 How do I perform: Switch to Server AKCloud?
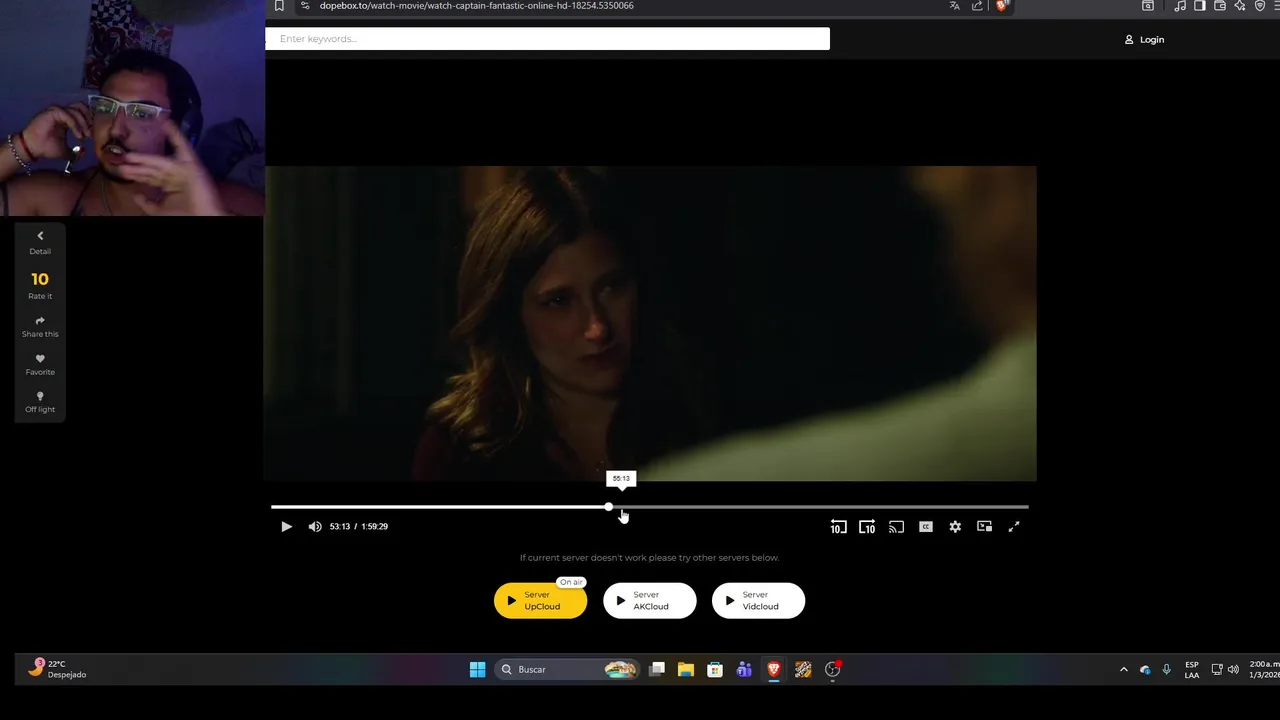(x=649, y=601)
